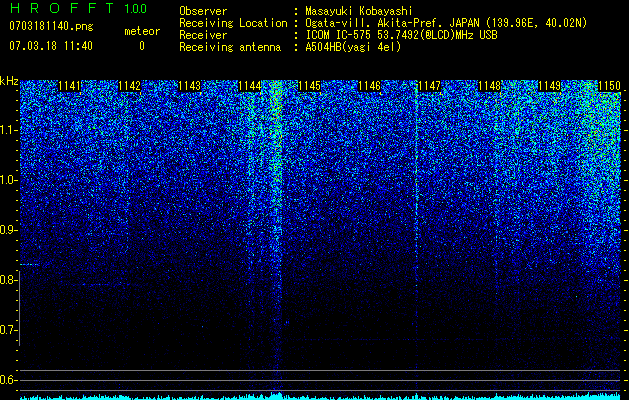This screenshot has height=400, width=629.
Task: Click the 1143 time marker
Action: tap(189, 86)
